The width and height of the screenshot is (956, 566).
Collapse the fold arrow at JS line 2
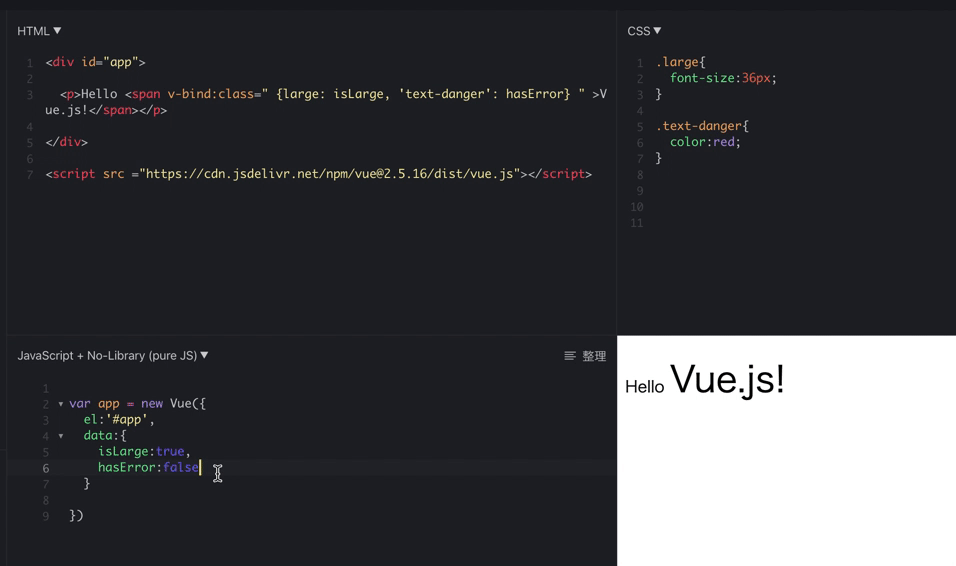(61, 404)
